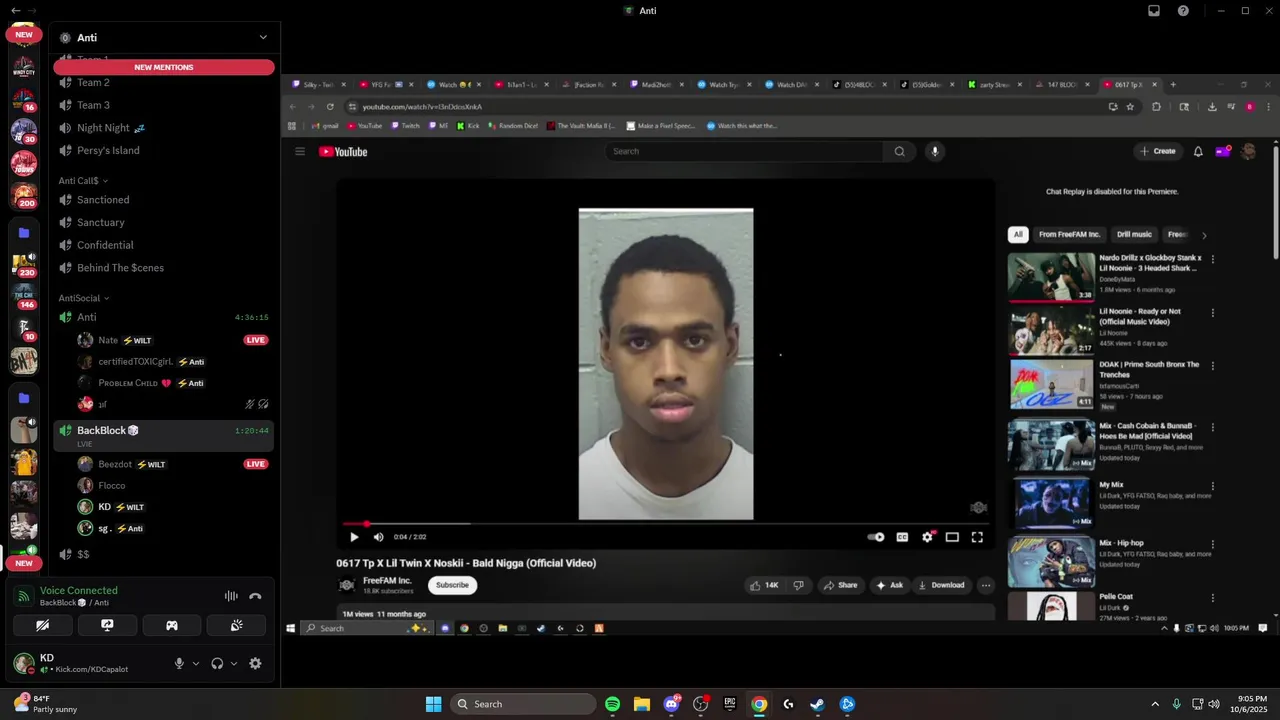Toggle closed captions CC button

point(902,537)
